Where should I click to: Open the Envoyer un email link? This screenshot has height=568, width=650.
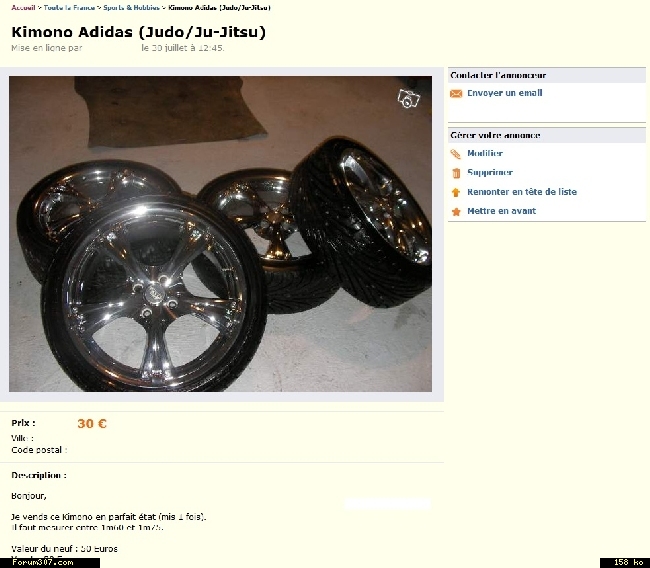[504, 93]
